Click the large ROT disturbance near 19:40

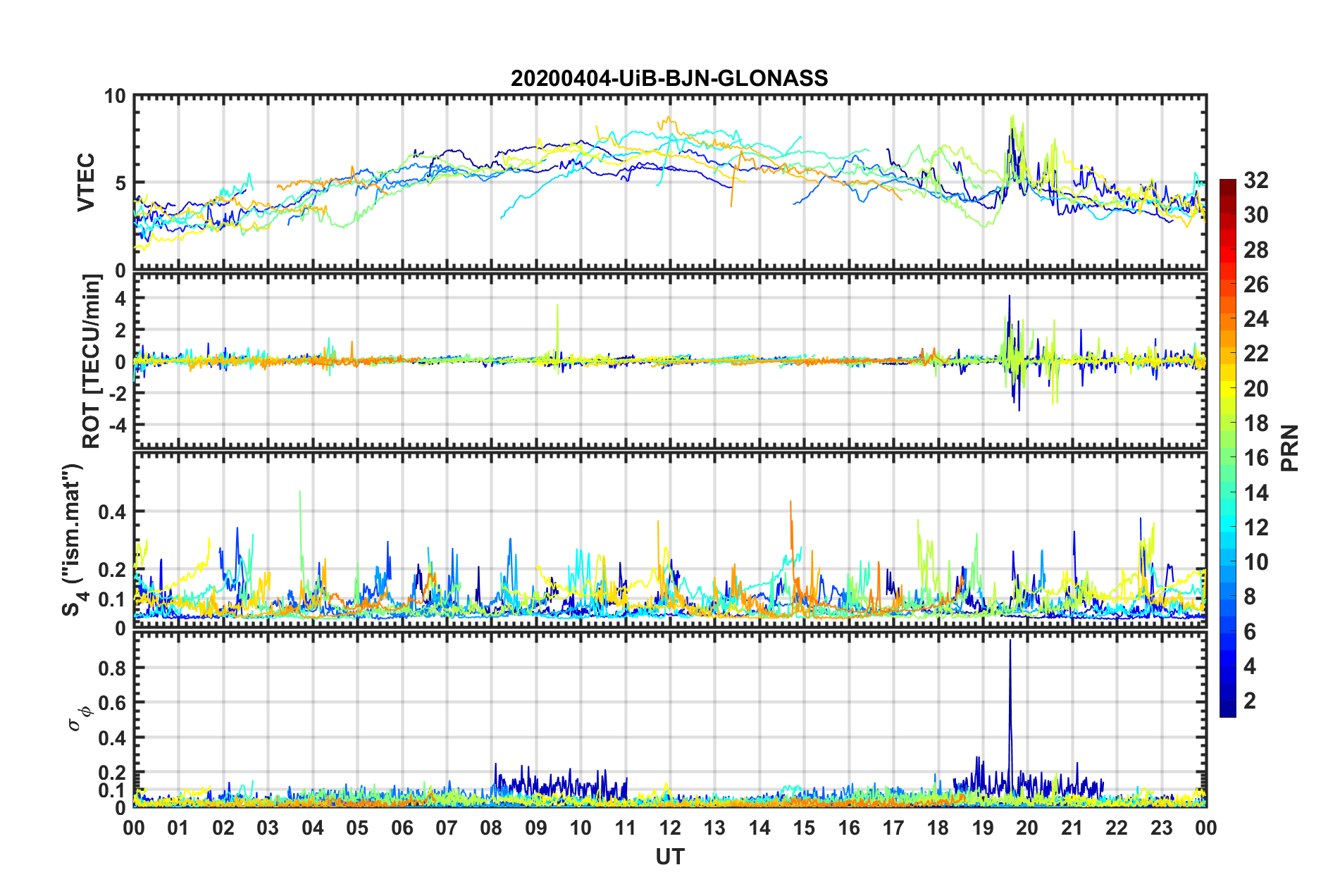1013,352
